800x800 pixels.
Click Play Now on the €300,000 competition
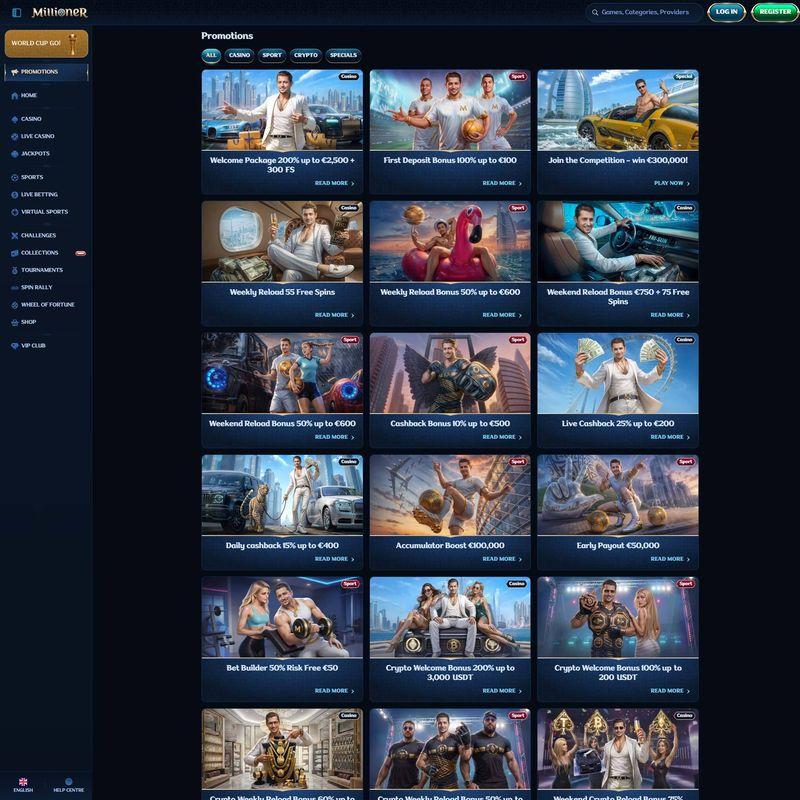pos(672,183)
